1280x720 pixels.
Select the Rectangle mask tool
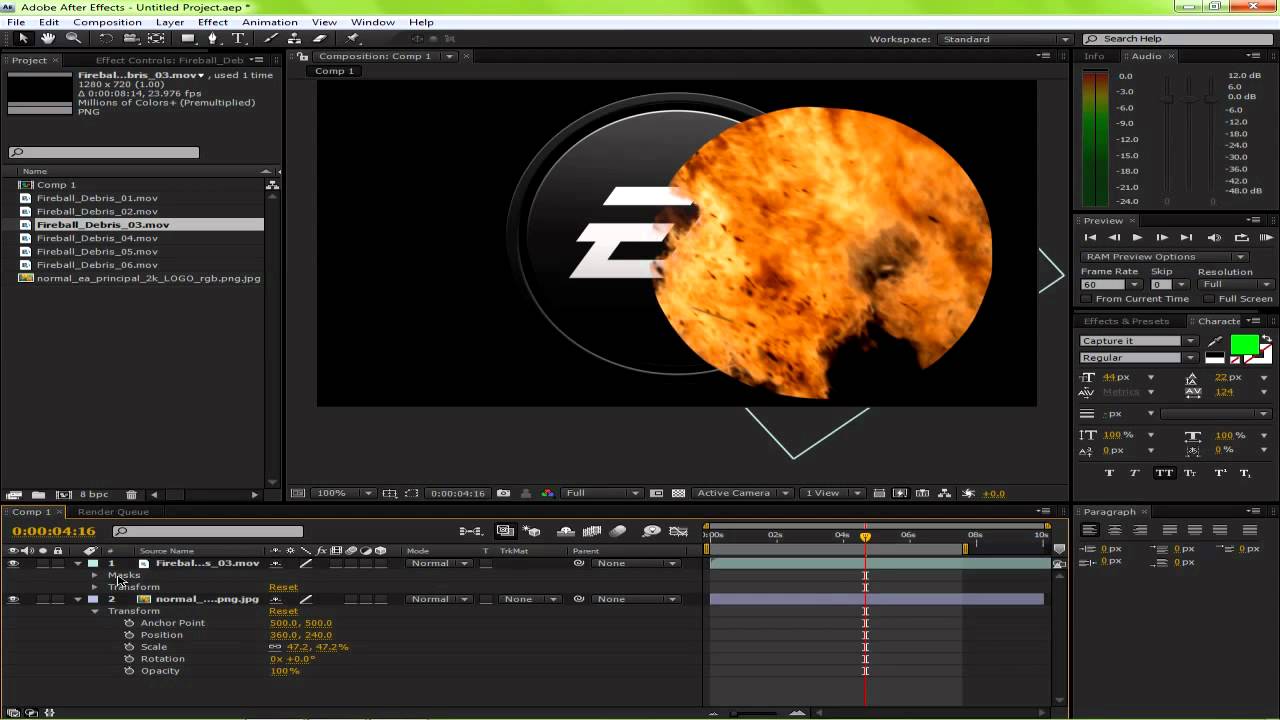188,38
